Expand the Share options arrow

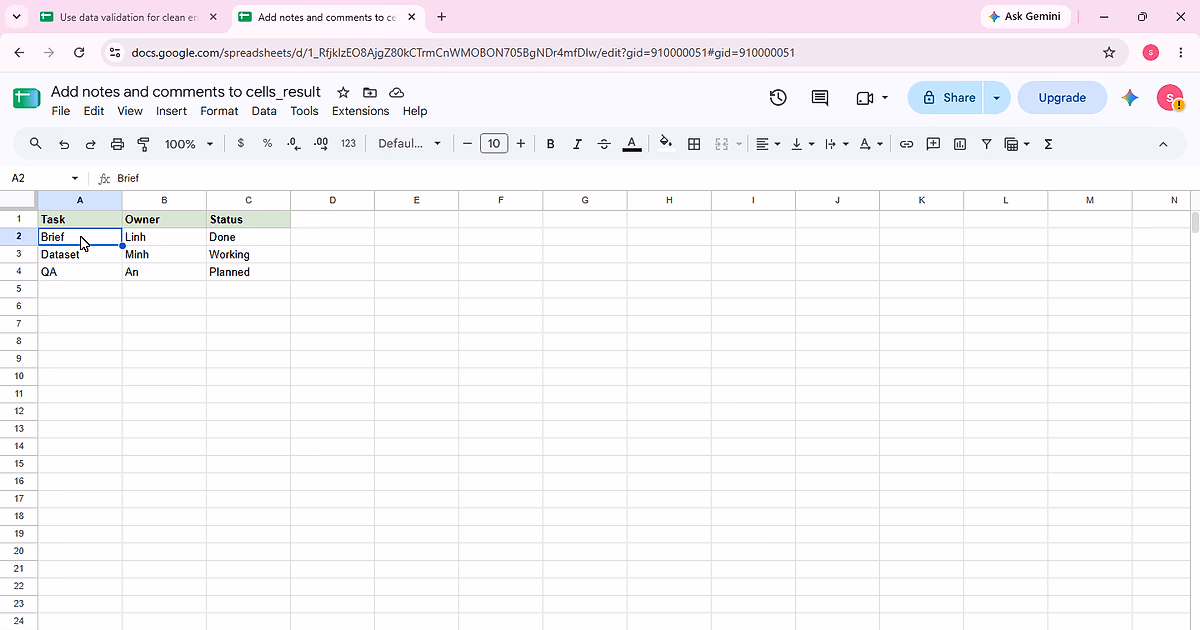[996, 98]
